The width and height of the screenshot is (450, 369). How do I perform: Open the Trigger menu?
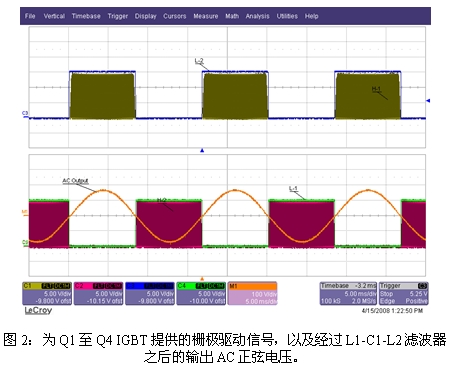118,16
